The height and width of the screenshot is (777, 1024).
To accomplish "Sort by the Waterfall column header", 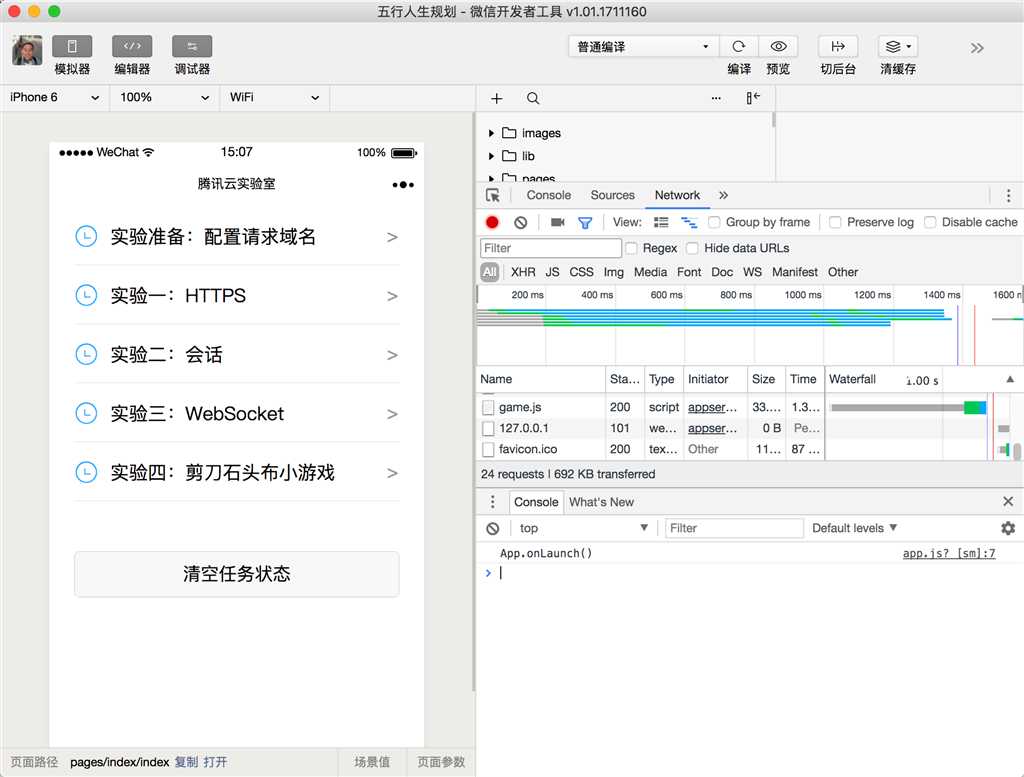I will [922, 379].
